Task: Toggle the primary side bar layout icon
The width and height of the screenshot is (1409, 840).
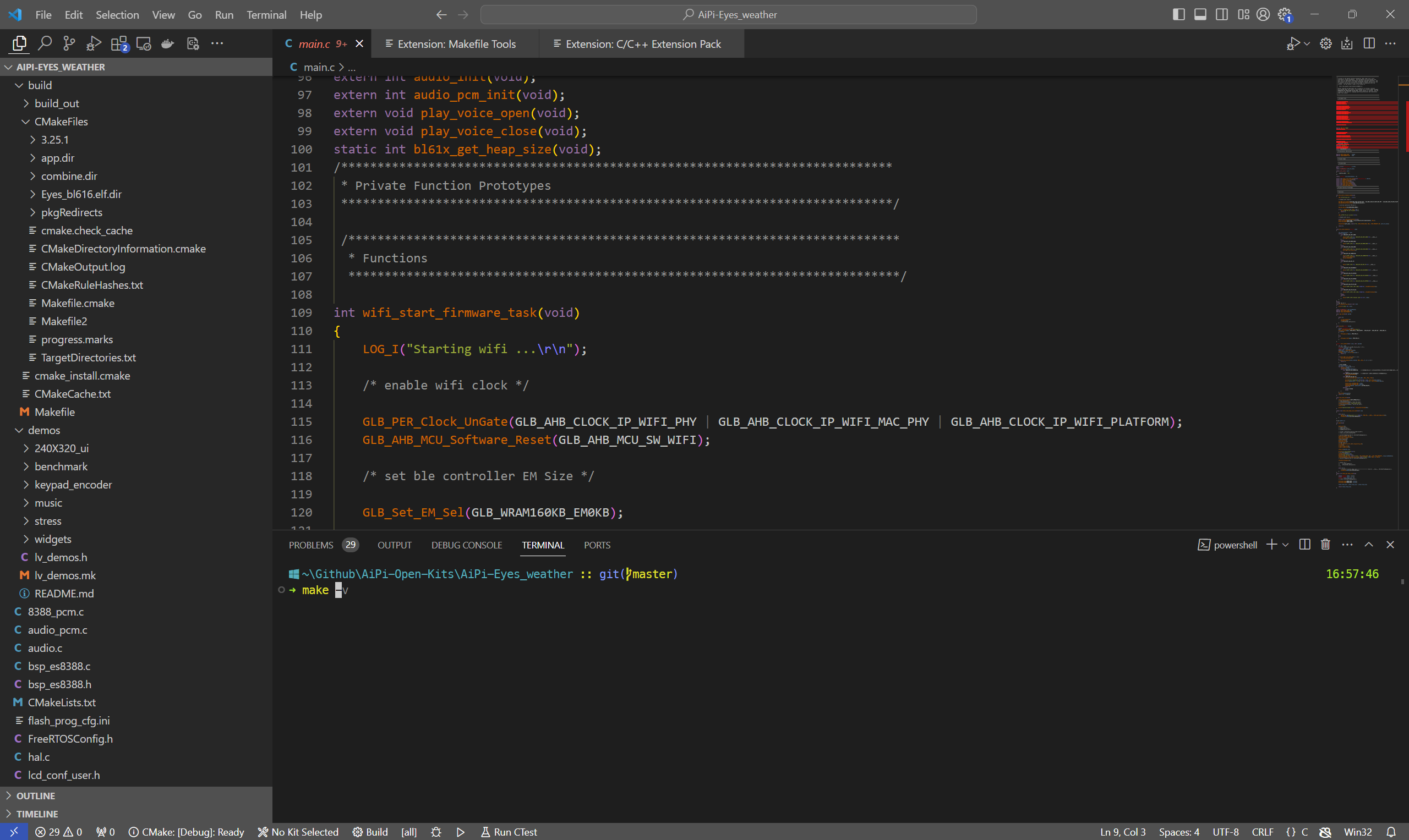Action: [x=1178, y=15]
